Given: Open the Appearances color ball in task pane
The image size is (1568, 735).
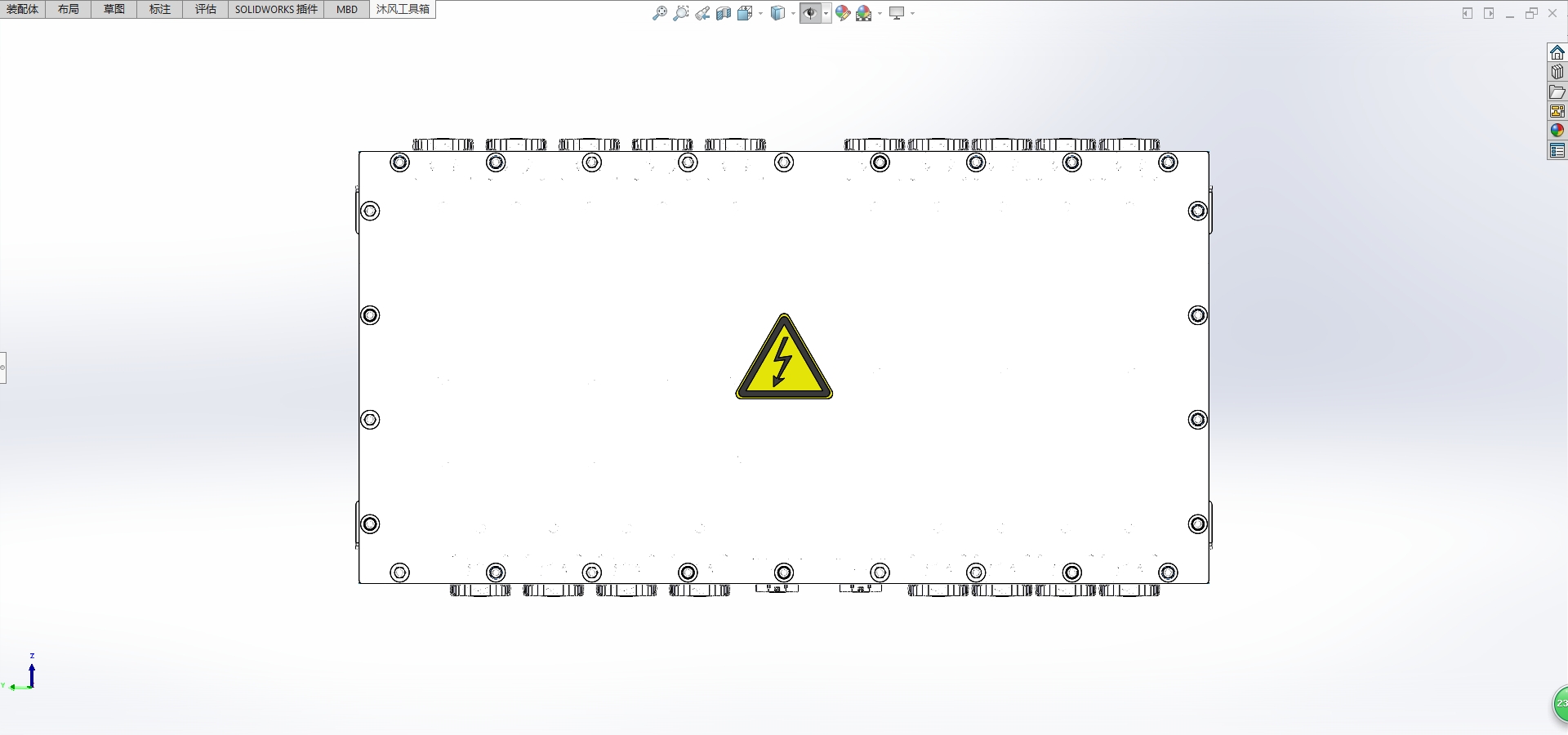Looking at the screenshot, I should point(1557,131).
